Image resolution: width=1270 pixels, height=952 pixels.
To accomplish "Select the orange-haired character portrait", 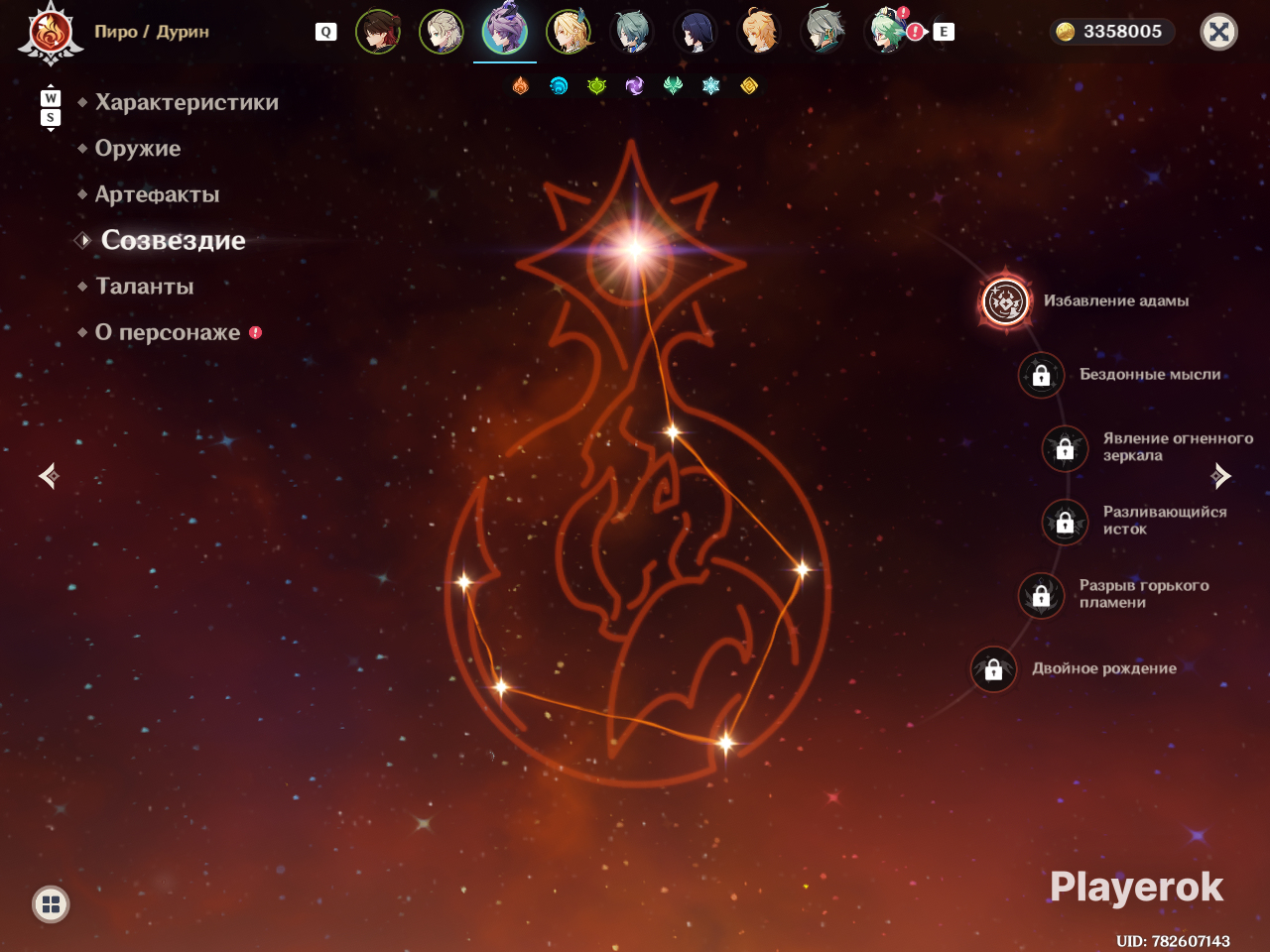I will point(759,32).
